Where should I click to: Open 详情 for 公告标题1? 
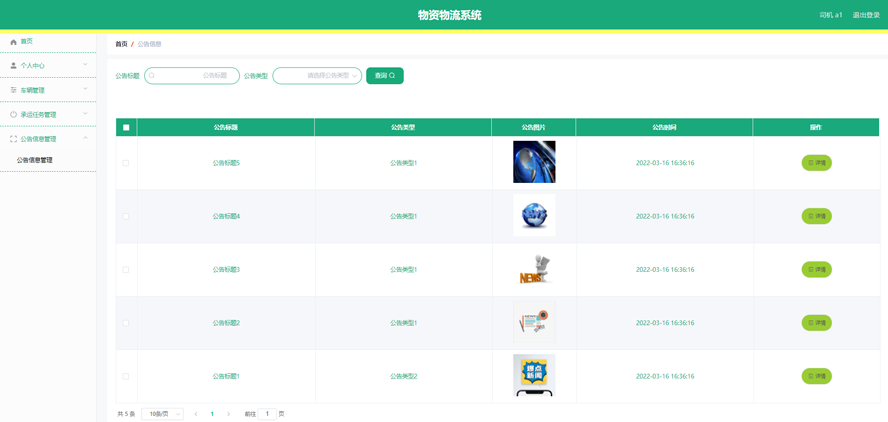816,376
